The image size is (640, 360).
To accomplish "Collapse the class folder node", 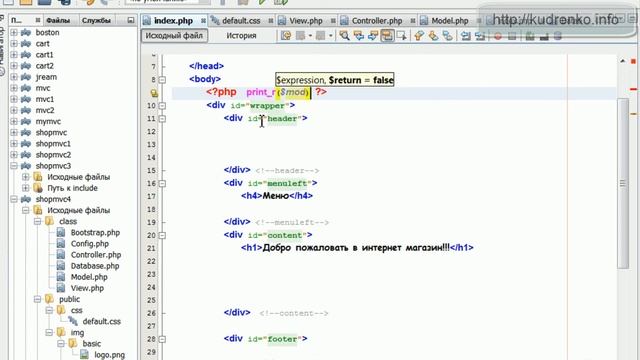I will pos(37,222).
